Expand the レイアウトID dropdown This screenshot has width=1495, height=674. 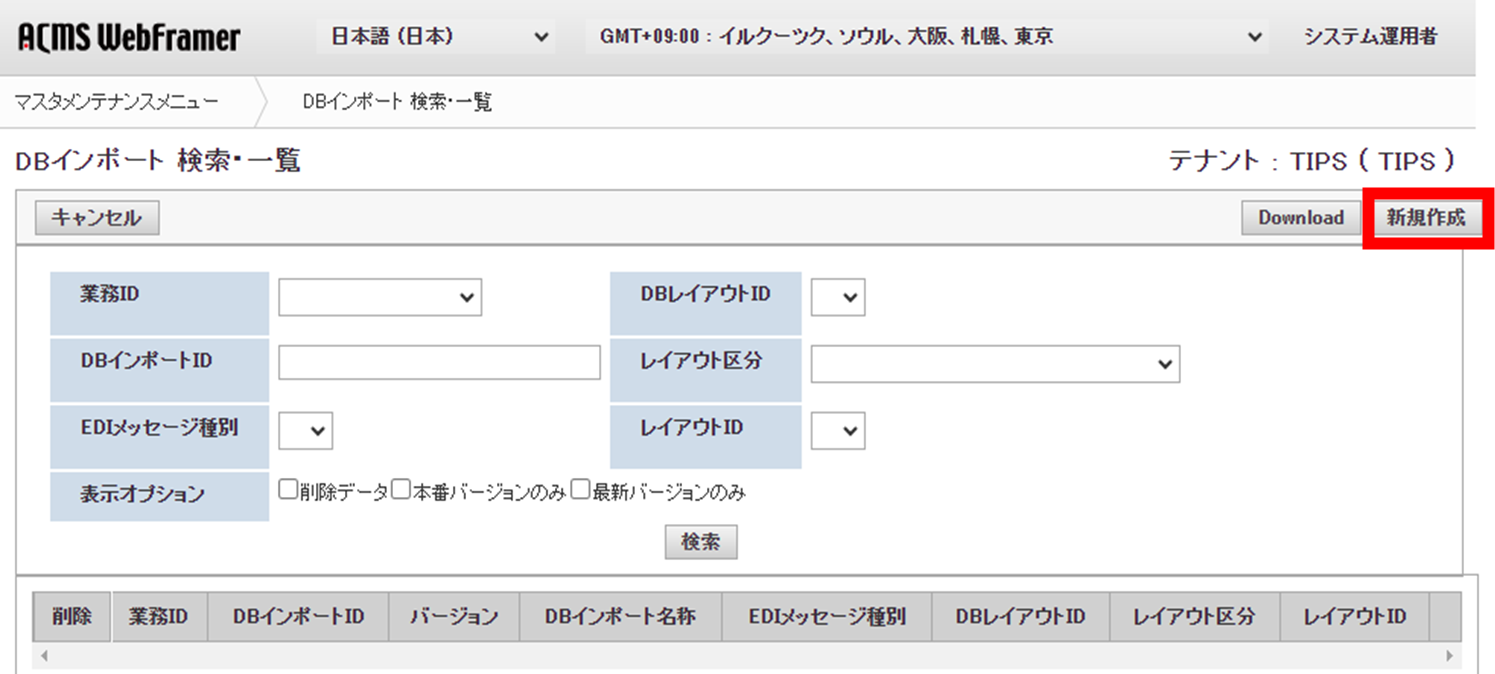[837, 430]
